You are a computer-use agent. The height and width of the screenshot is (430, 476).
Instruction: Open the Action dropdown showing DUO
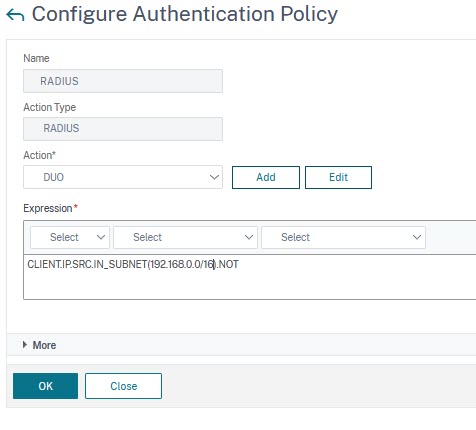click(x=123, y=177)
